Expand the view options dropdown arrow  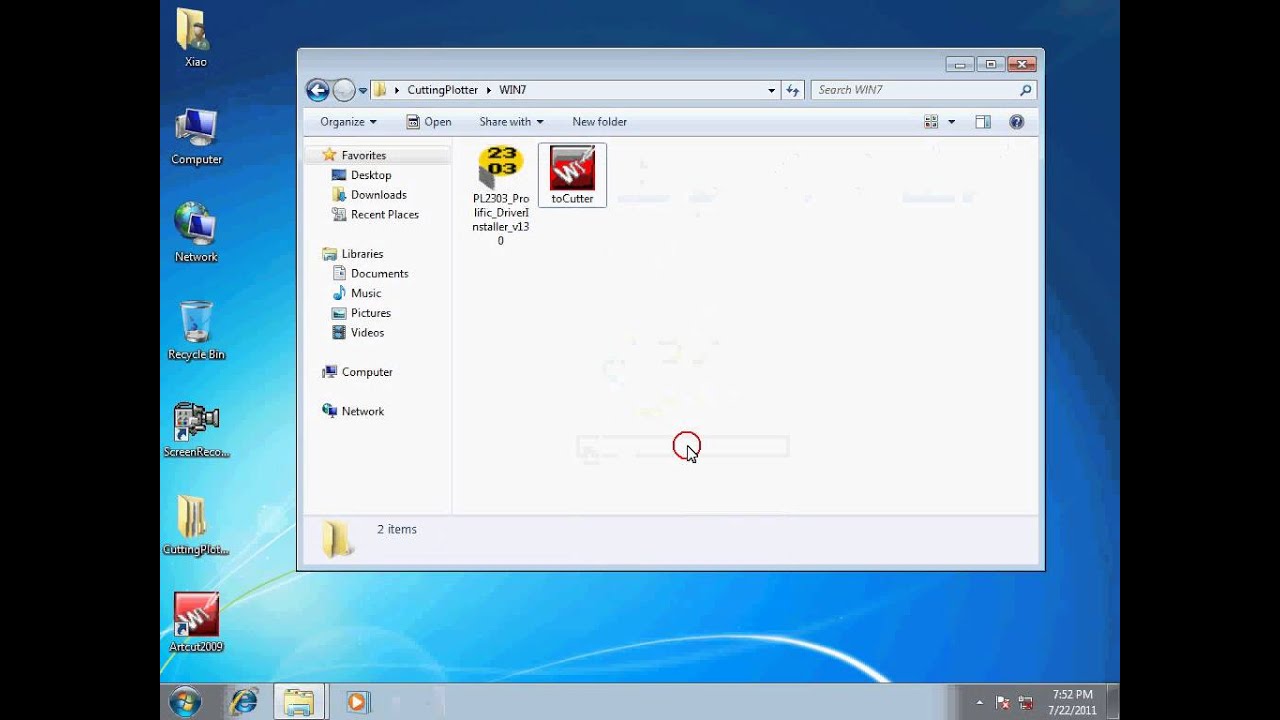point(951,122)
